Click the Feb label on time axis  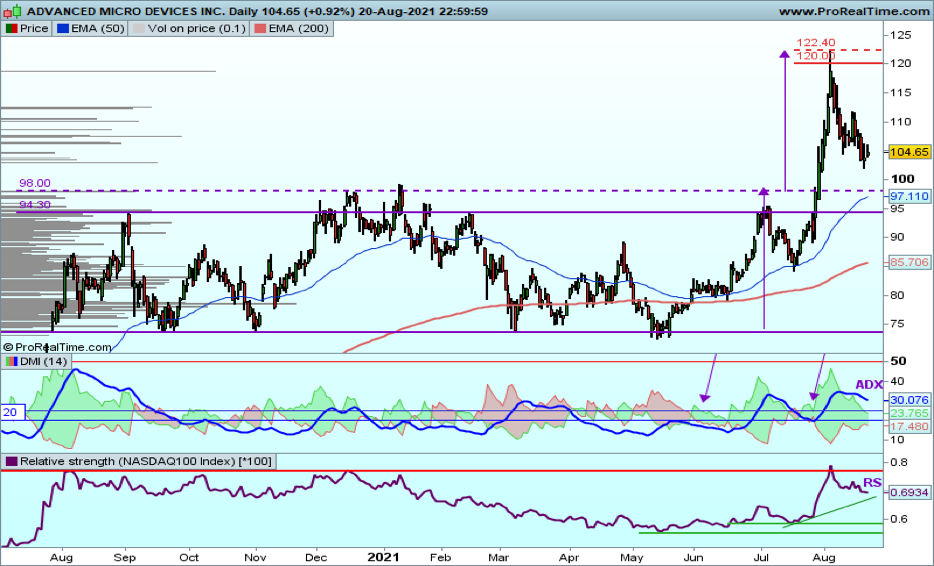click(440, 558)
